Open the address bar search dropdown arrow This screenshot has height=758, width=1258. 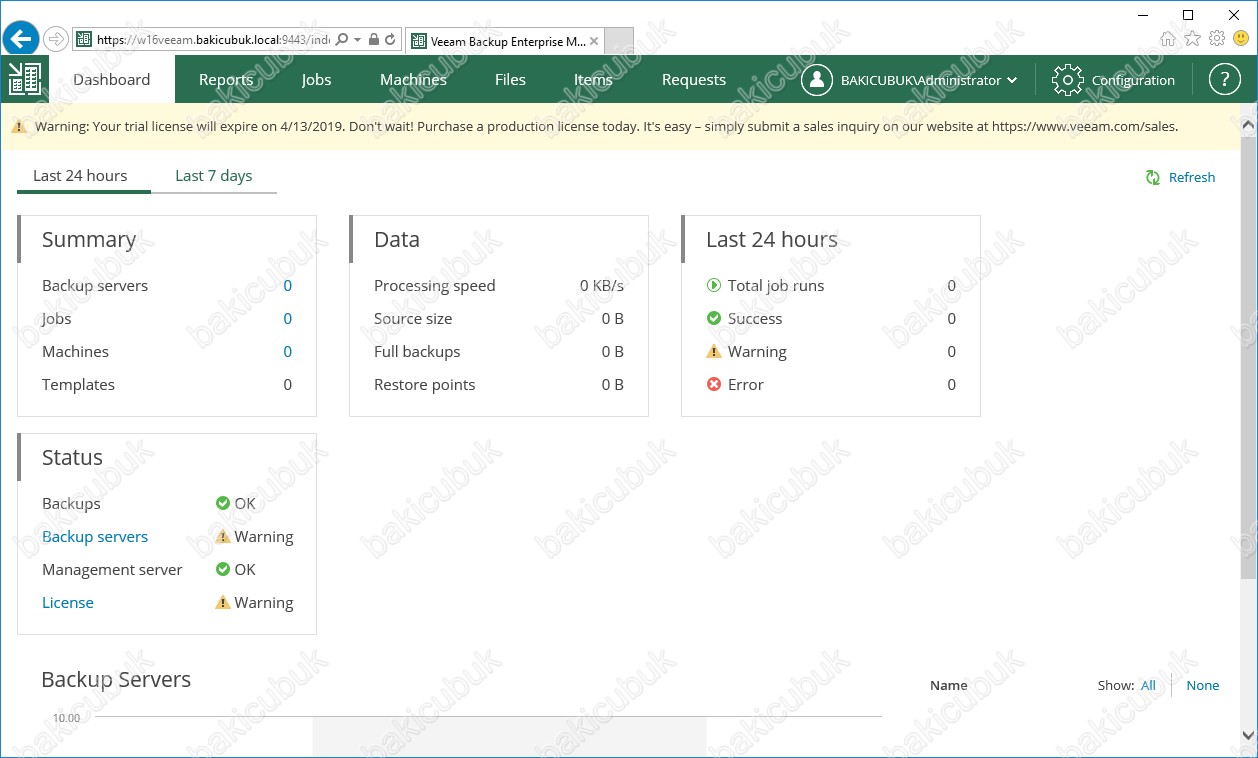pyautogui.click(x=358, y=40)
